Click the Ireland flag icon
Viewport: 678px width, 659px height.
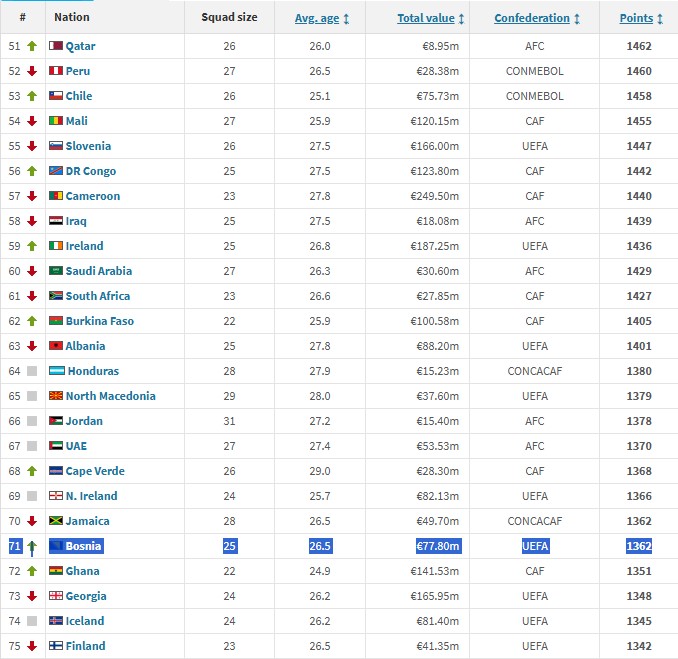point(56,246)
